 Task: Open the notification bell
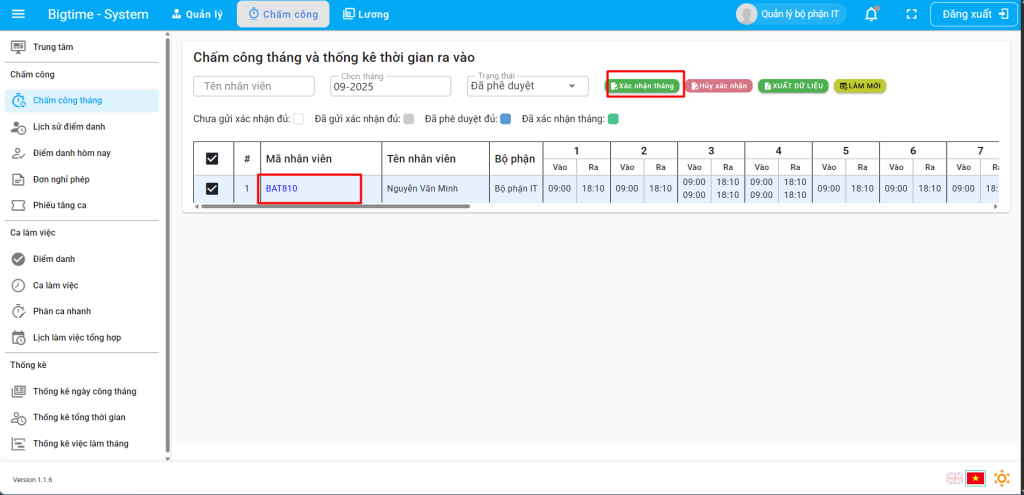click(x=871, y=14)
